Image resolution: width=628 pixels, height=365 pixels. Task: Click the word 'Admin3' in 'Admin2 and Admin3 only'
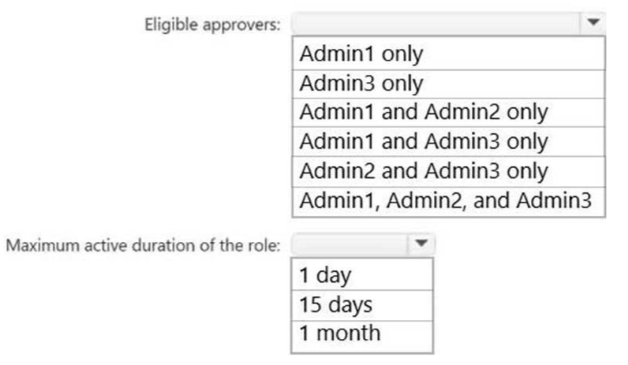pyautogui.click(x=462, y=171)
